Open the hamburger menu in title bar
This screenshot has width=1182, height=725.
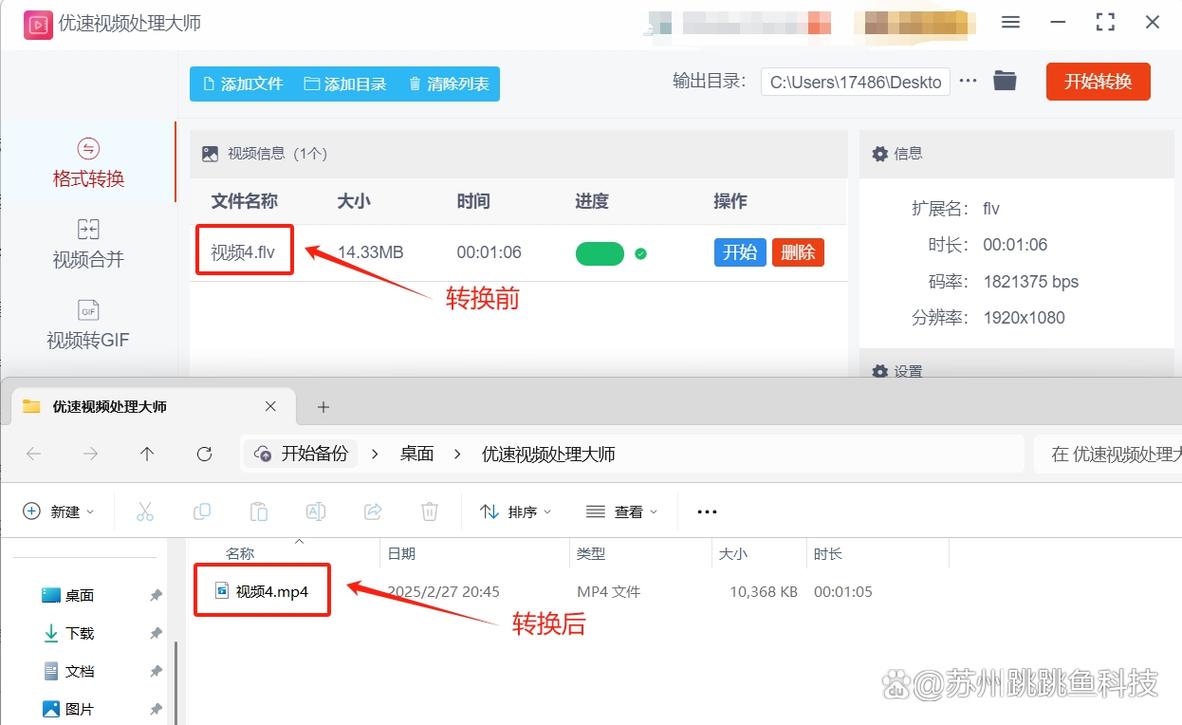click(x=1010, y=21)
